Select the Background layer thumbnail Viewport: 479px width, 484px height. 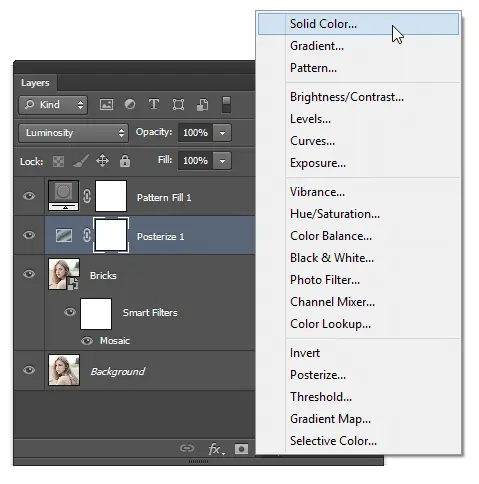(64, 370)
